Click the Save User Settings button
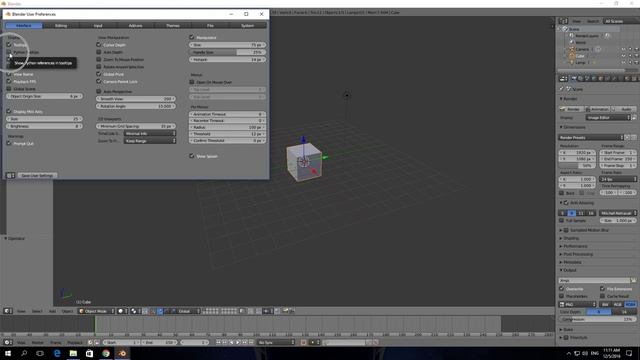Image resolution: width=640 pixels, height=360 pixels. click(x=37, y=176)
